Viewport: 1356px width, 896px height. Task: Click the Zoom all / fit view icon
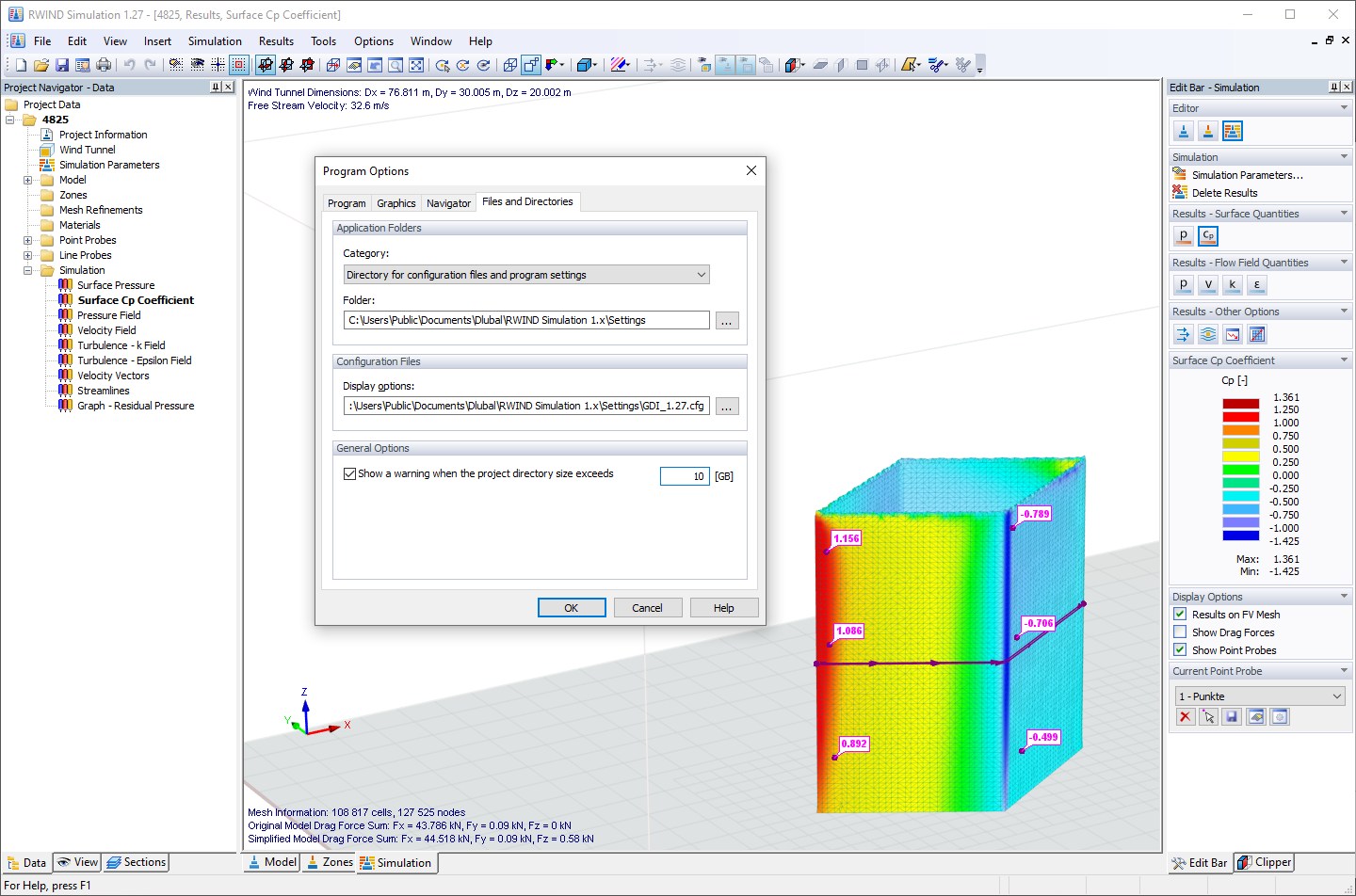[x=416, y=65]
